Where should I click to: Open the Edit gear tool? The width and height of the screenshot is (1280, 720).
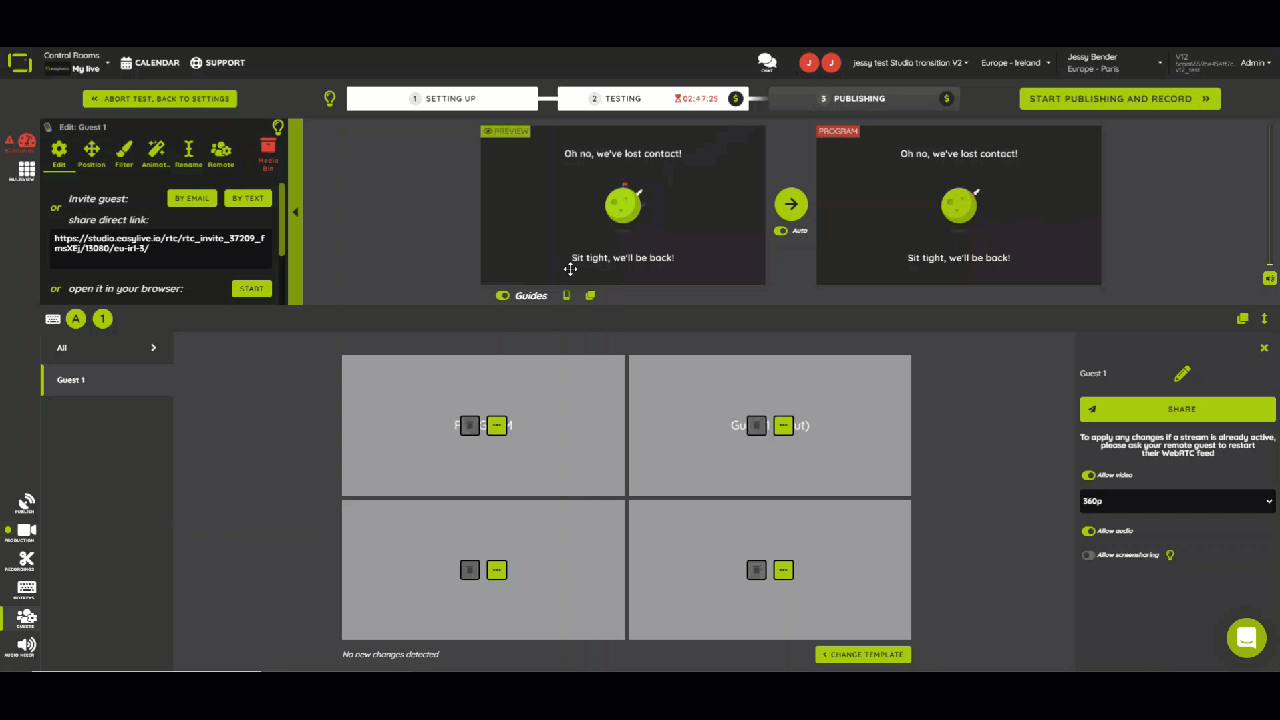(x=59, y=153)
